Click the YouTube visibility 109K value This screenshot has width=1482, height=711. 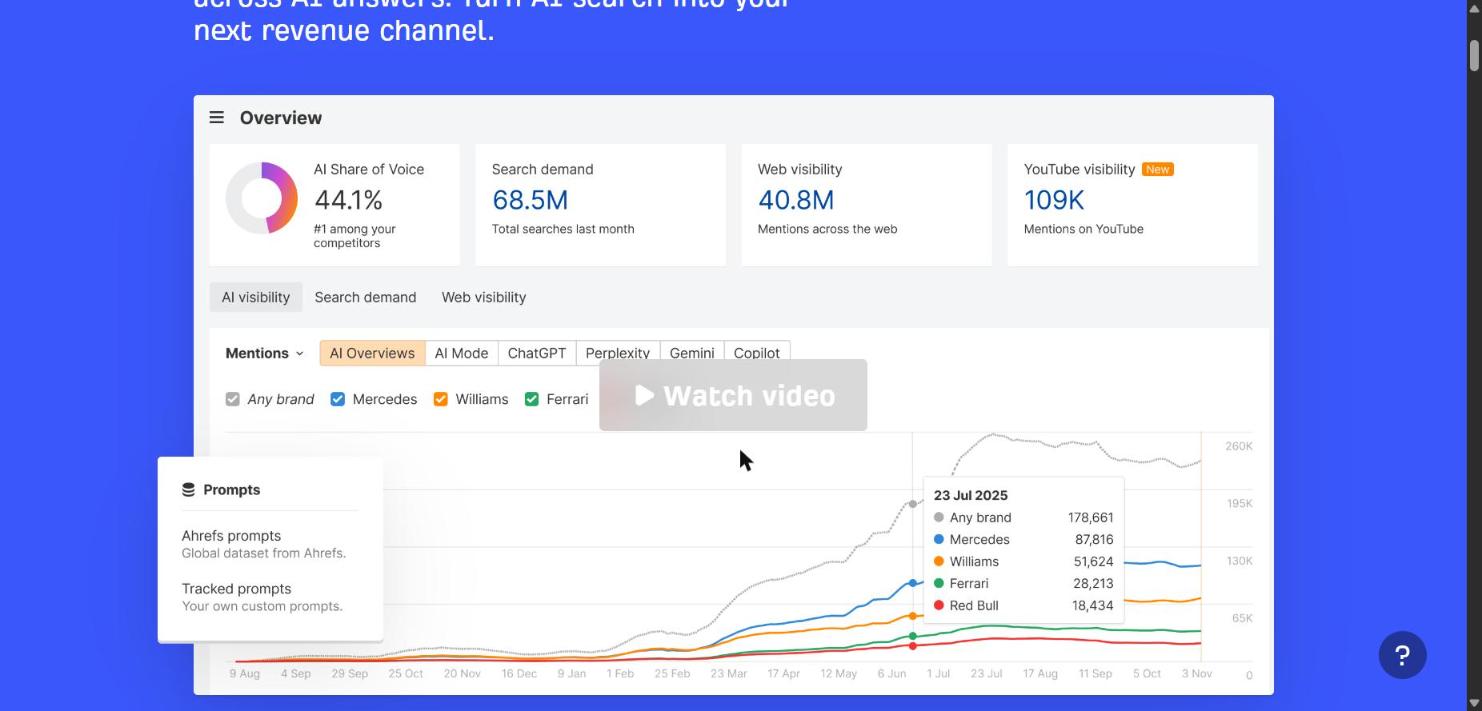pyautogui.click(x=1054, y=200)
